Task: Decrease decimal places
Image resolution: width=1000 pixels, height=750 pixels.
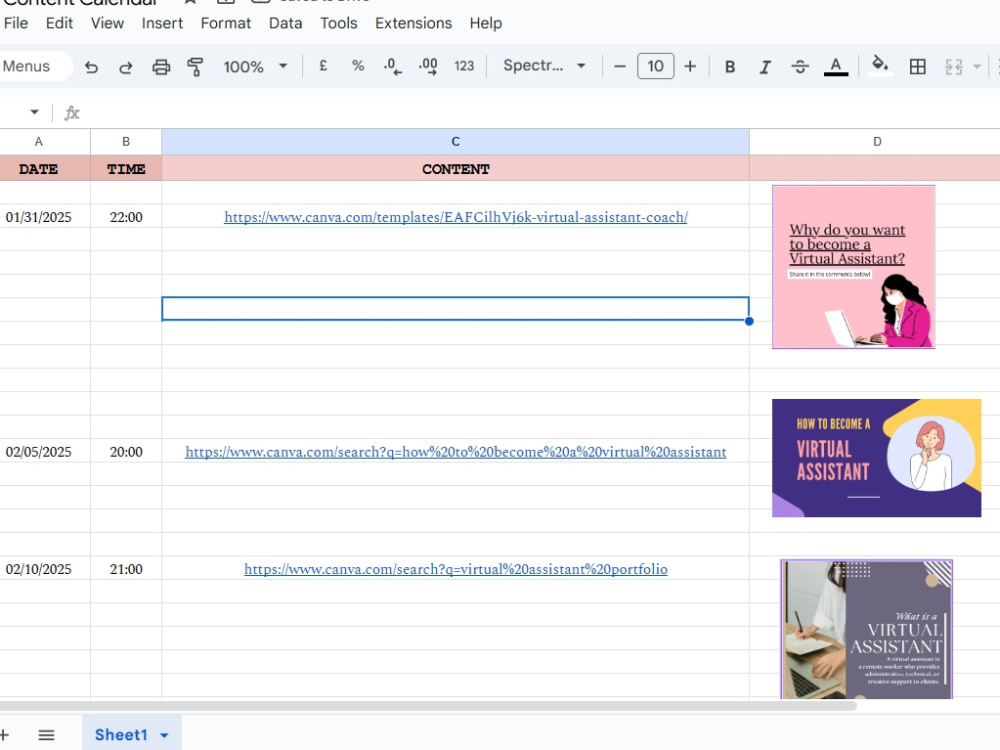Action: click(392, 66)
